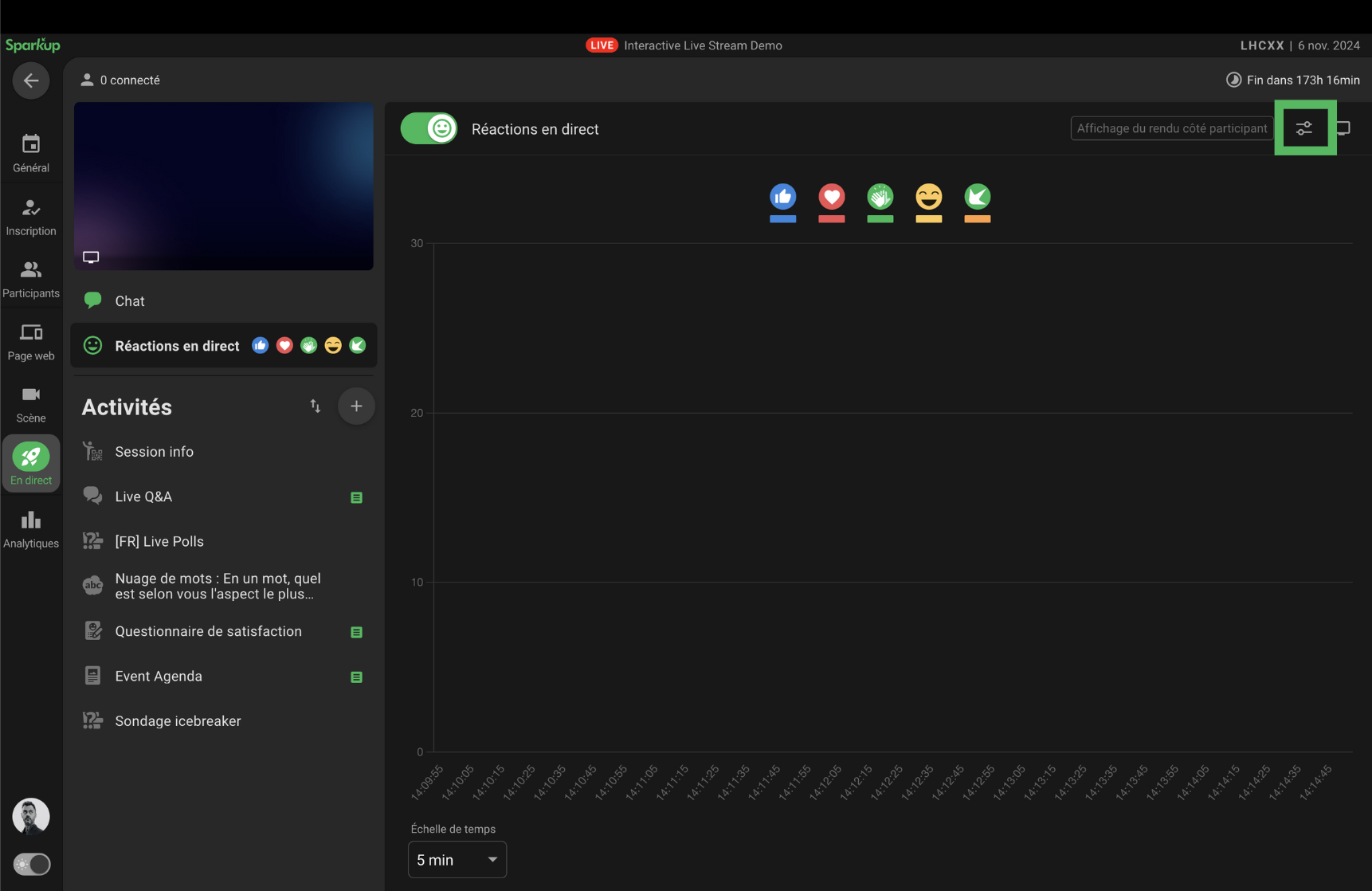Open the reactions settings sliders icon
Image resolution: width=1372 pixels, height=891 pixels.
pyautogui.click(x=1304, y=128)
